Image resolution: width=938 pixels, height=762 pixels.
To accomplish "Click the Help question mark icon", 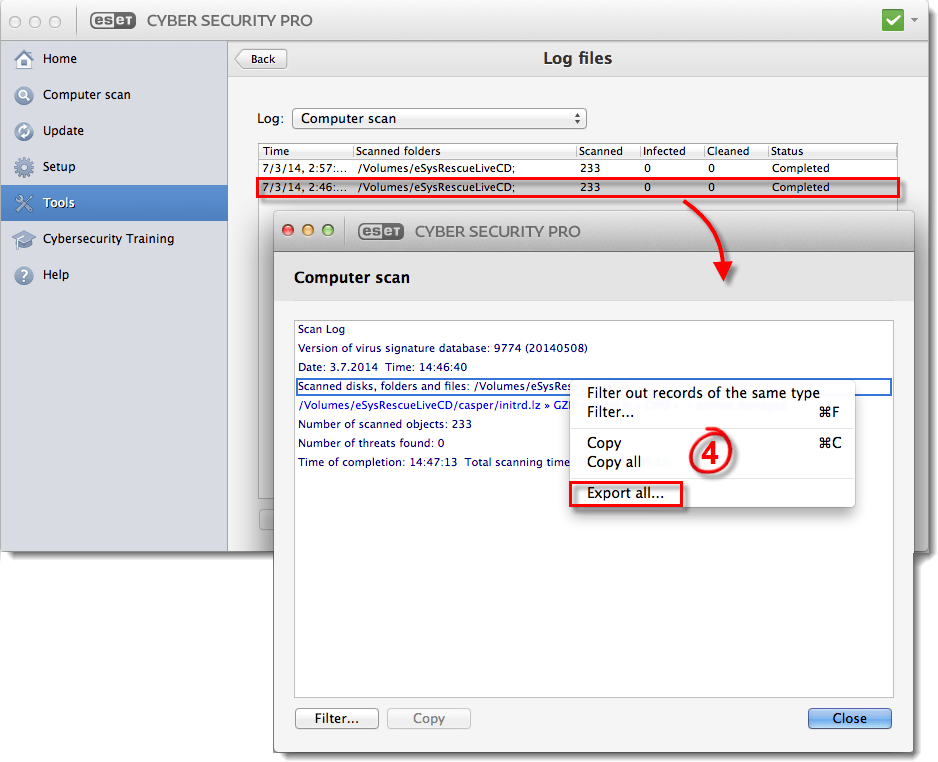I will [x=24, y=275].
